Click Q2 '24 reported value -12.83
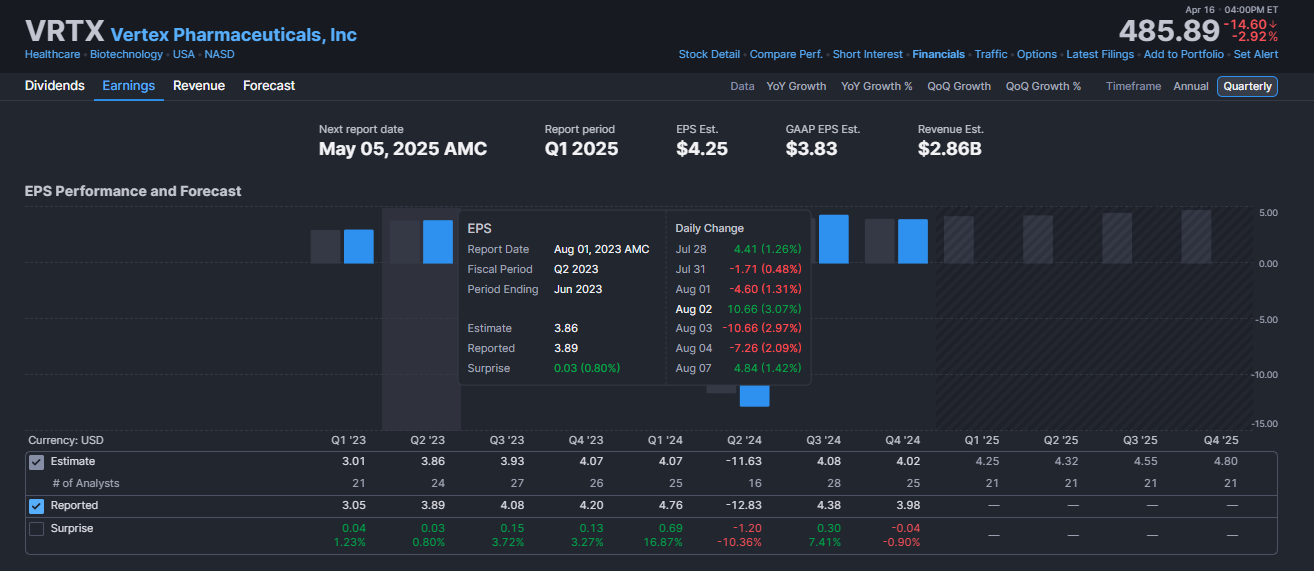1314x571 pixels. 744,506
